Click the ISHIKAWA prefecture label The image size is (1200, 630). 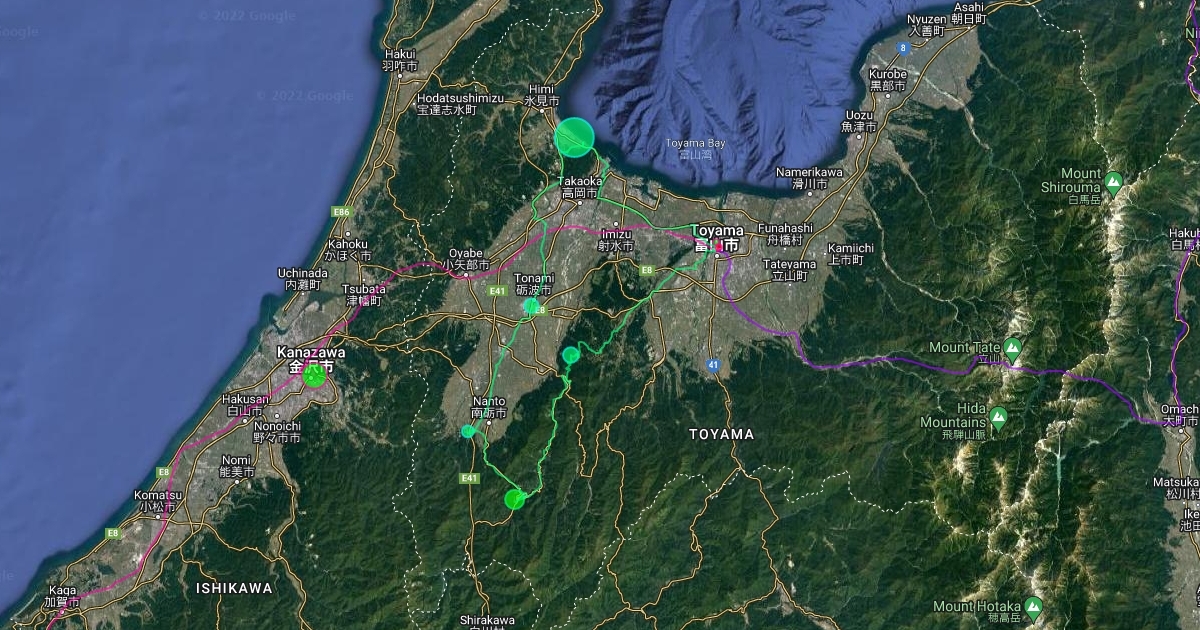click(x=234, y=588)
